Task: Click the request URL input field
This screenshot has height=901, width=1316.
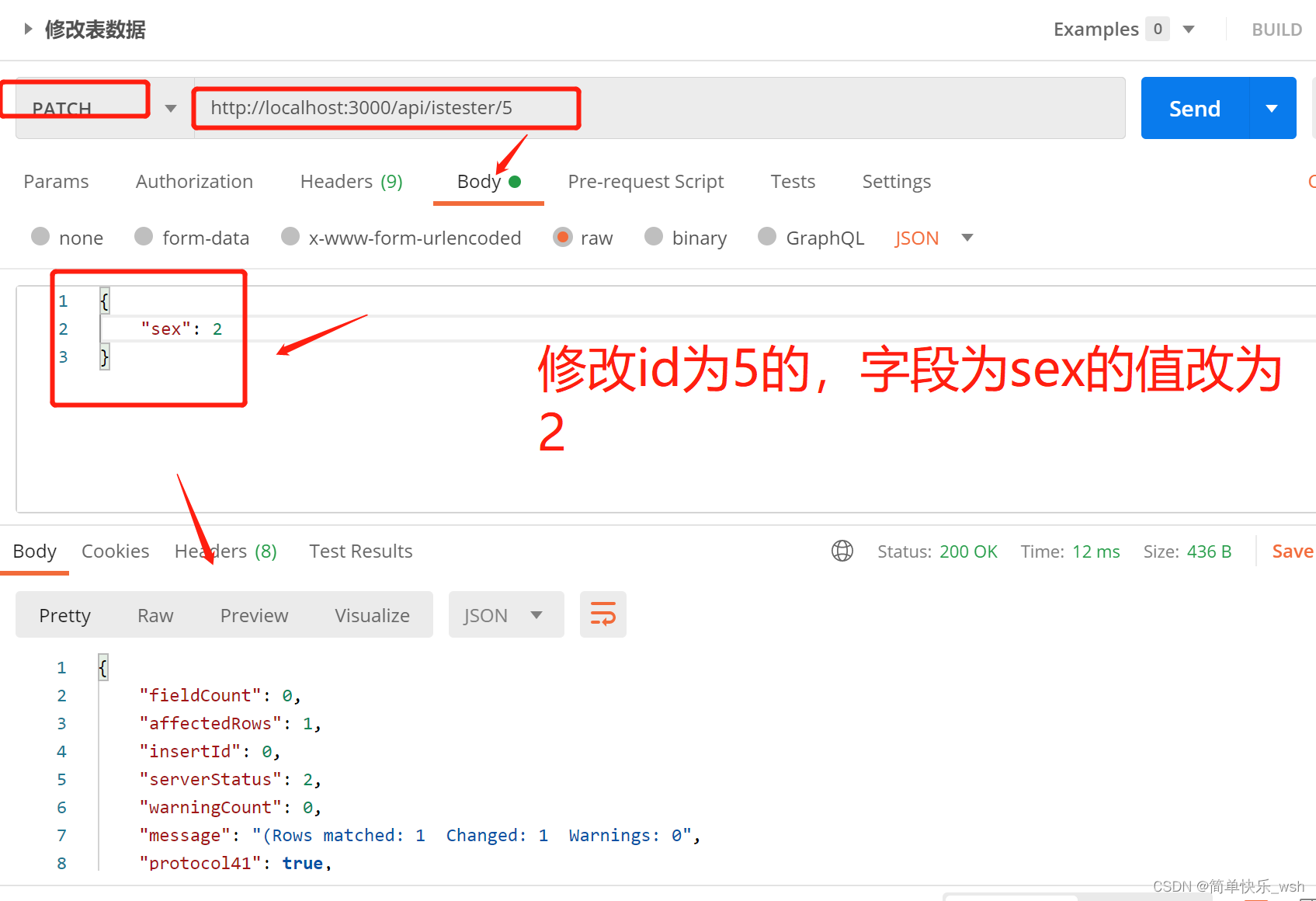Action: 659,108
